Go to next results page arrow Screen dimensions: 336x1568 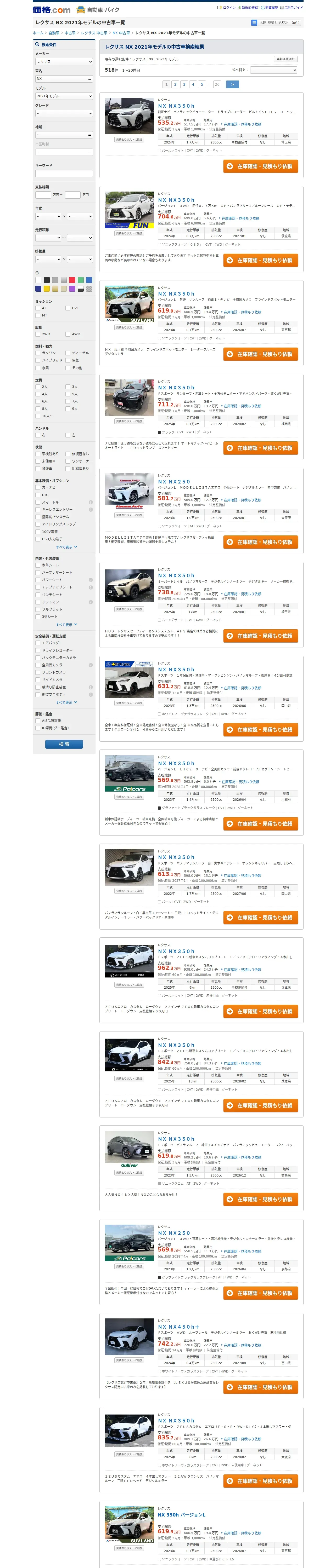(232, 85)
